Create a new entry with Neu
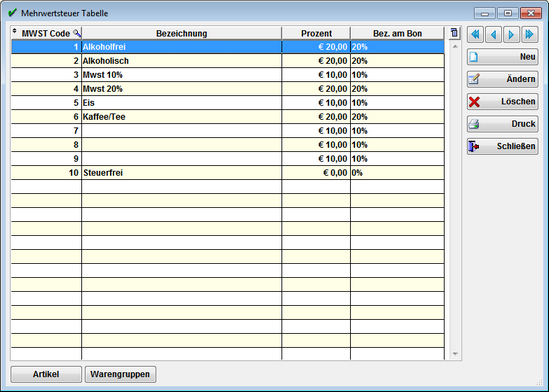549x392 pixels. (x=502, y=57)
